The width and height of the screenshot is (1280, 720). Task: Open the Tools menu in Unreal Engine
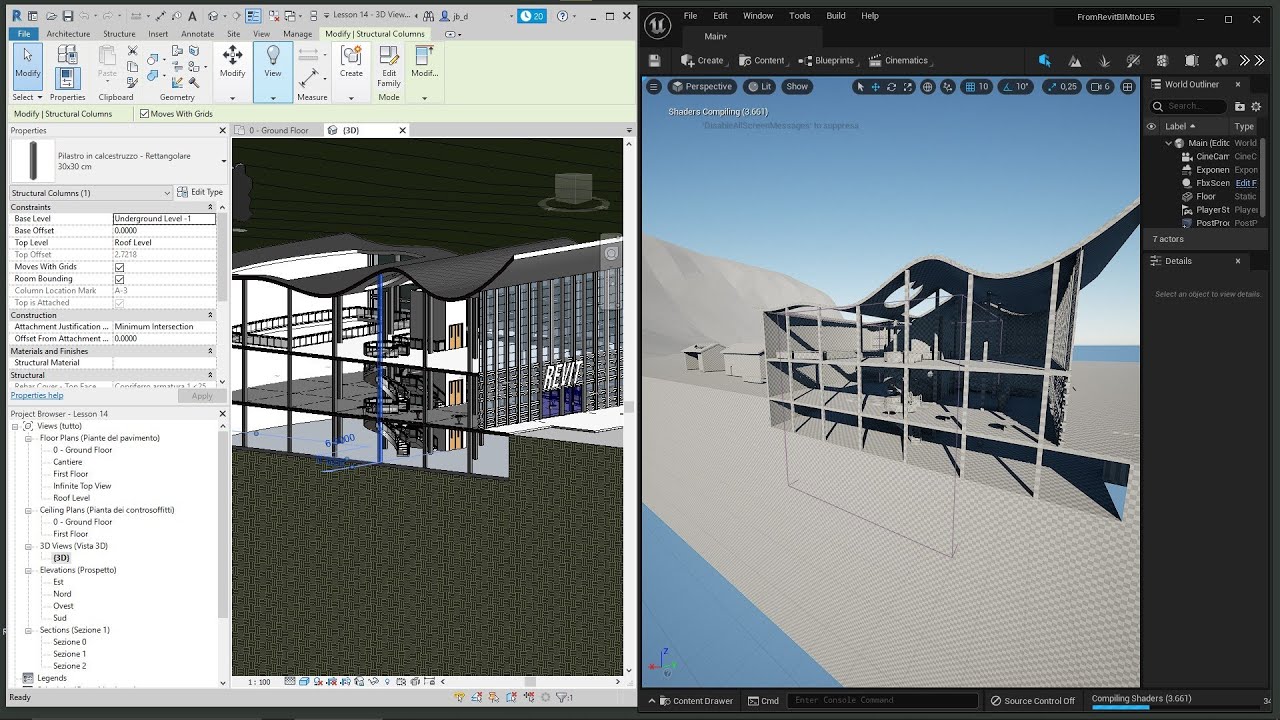[x=800, y=16]
